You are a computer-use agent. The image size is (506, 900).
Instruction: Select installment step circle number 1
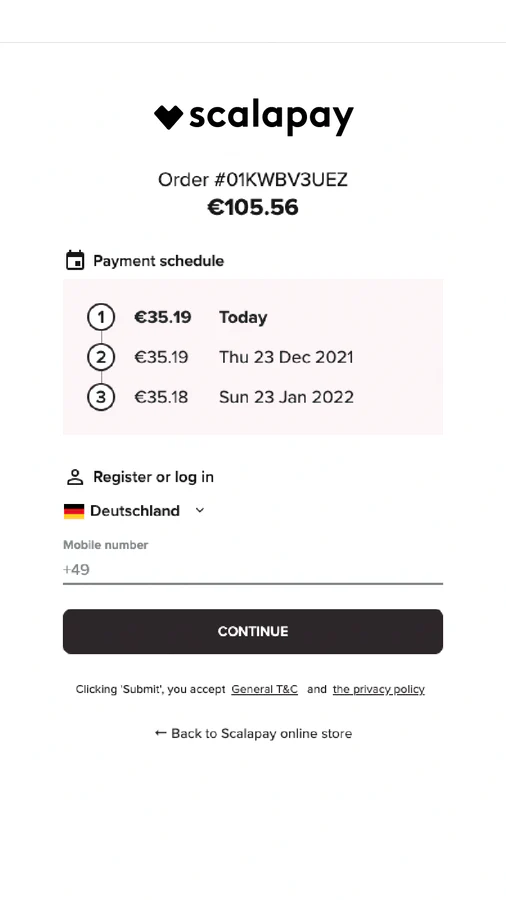pyautogui.click(x=101, y=317)
